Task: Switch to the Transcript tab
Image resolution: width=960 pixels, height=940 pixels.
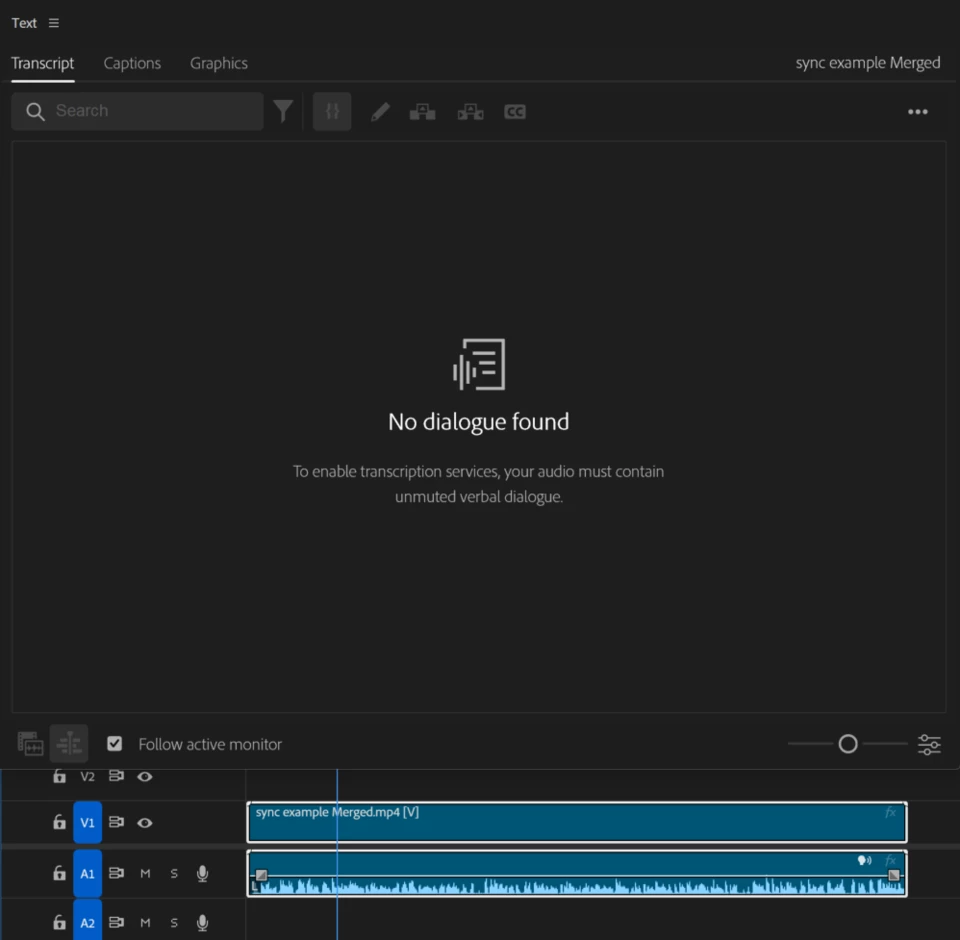Action: [42, 63]
